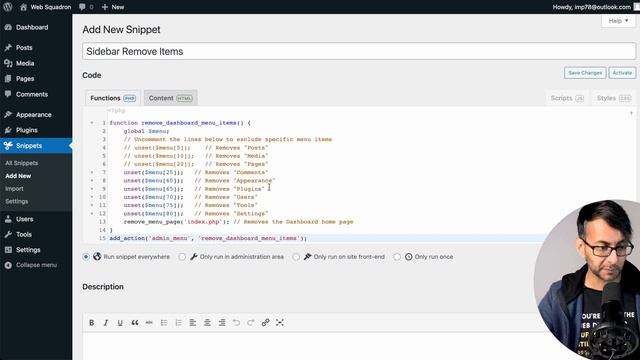The height and width of the screenshot is (360, 640).
Task: Click the gutter marker on line 9
Action: point(92,189)
